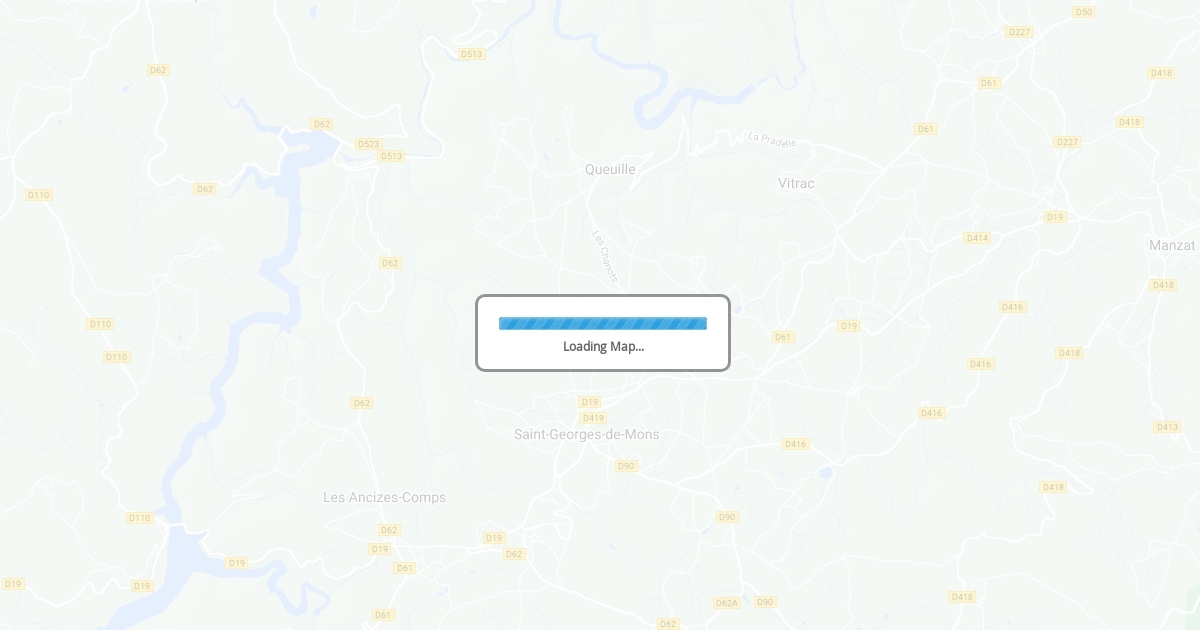Select the Saint-Georges-de-Mons label

pos(586,434)
